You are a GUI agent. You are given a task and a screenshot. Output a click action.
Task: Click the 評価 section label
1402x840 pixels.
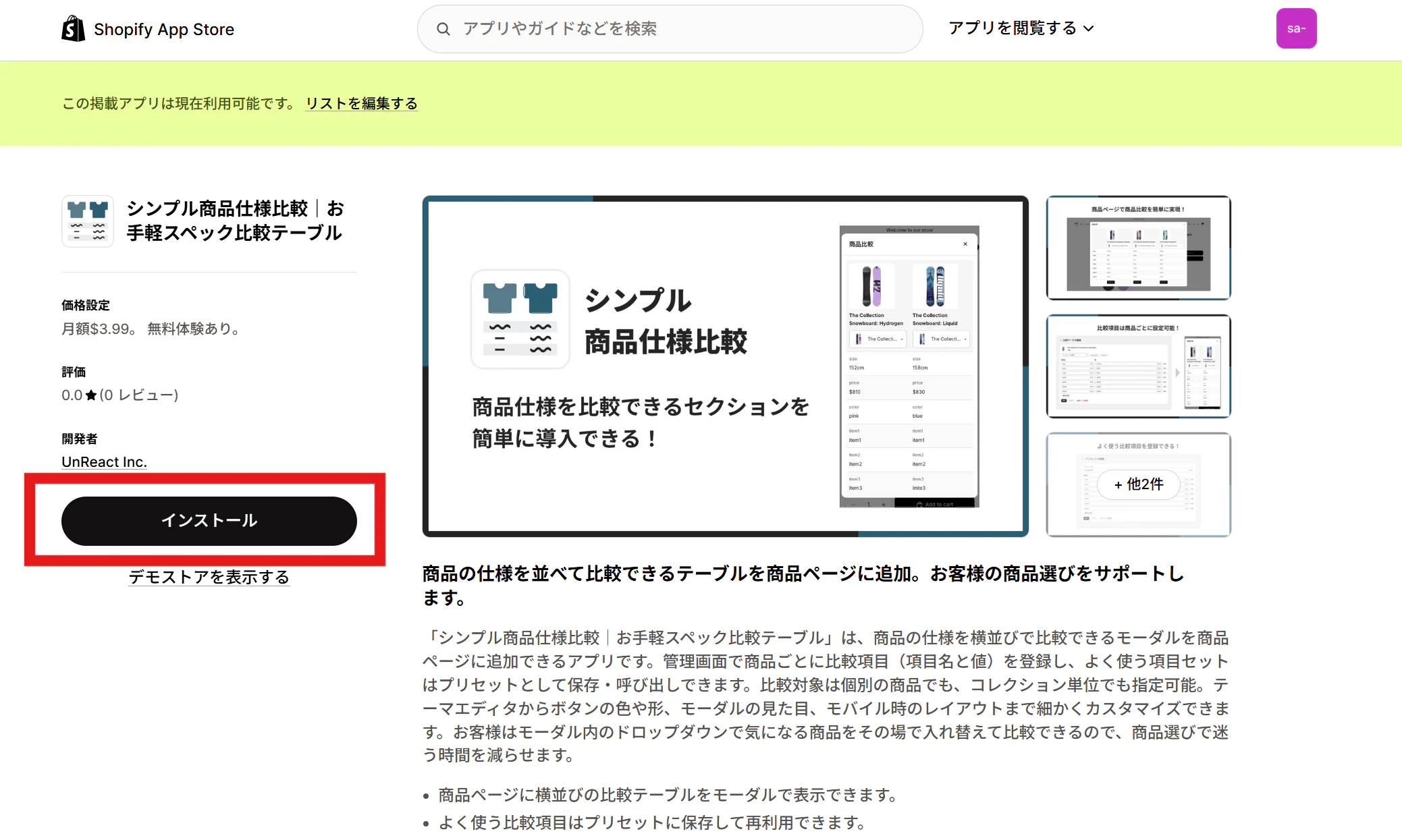click(x=74, y=372)
